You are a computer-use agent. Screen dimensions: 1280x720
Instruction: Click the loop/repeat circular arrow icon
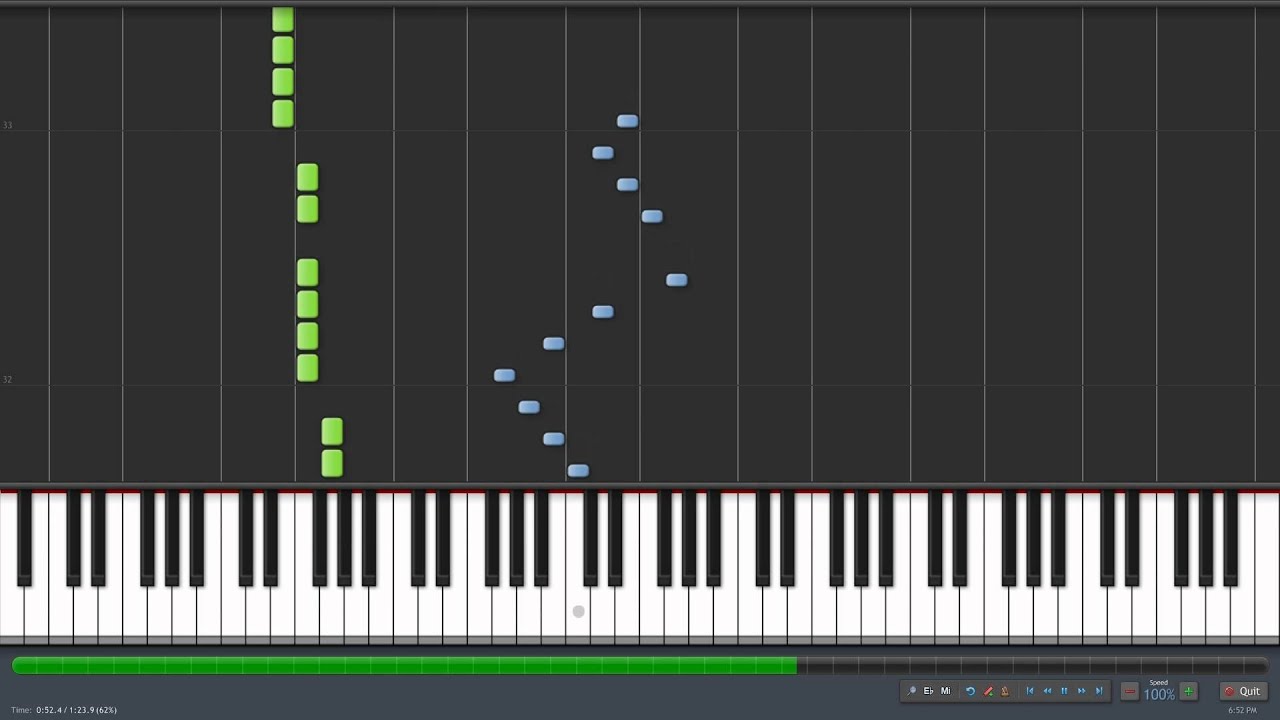pos(970,691)
